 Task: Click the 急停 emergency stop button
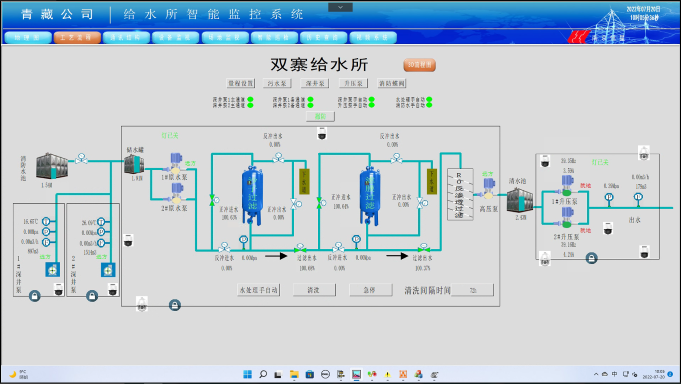coord(370,290)
